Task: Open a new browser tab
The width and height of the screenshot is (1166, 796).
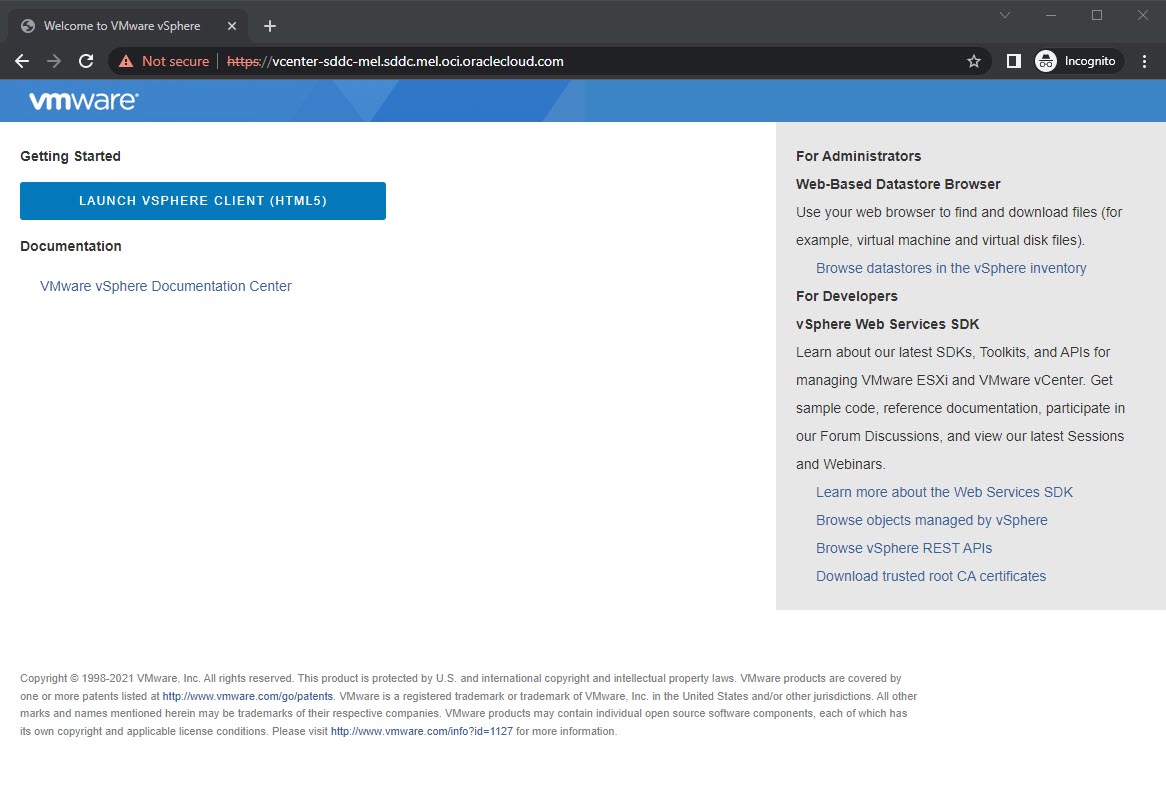Action: 269,25
